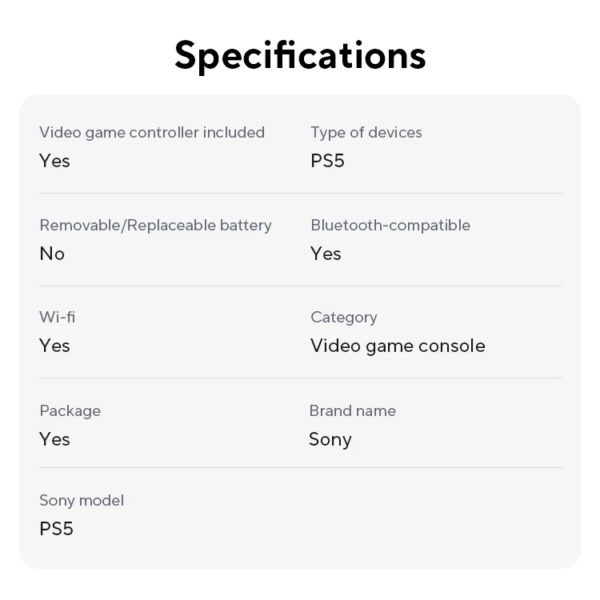The height and width of the screenshot is (600, 600).
Task: Select the 'Video game controller included' label
Action: click(x=152, y=132)
